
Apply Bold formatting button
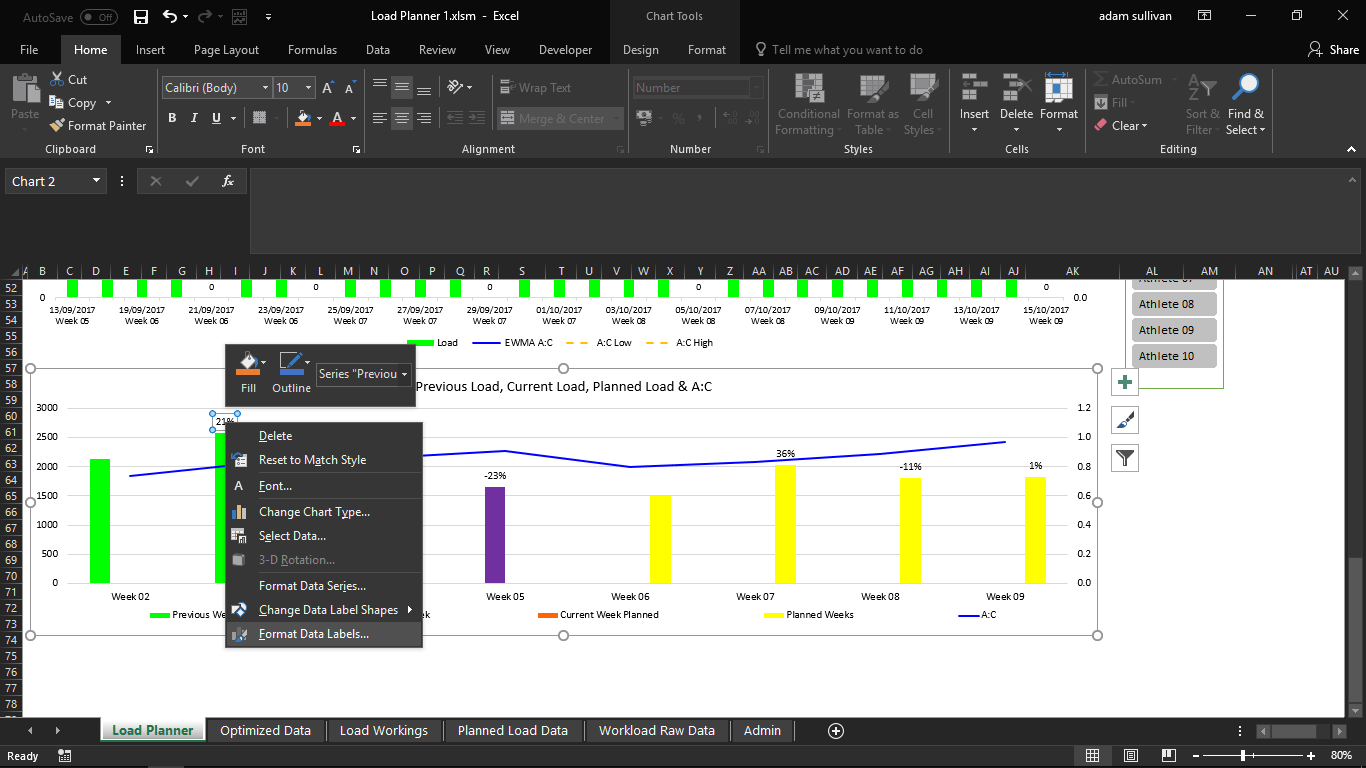[172, 118]
